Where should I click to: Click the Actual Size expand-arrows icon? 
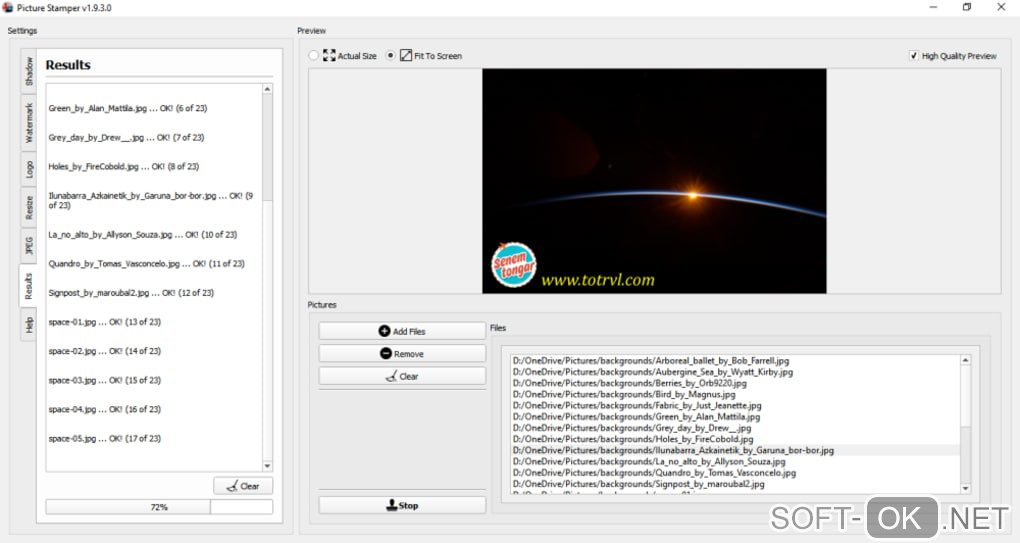tap(329, 56)
